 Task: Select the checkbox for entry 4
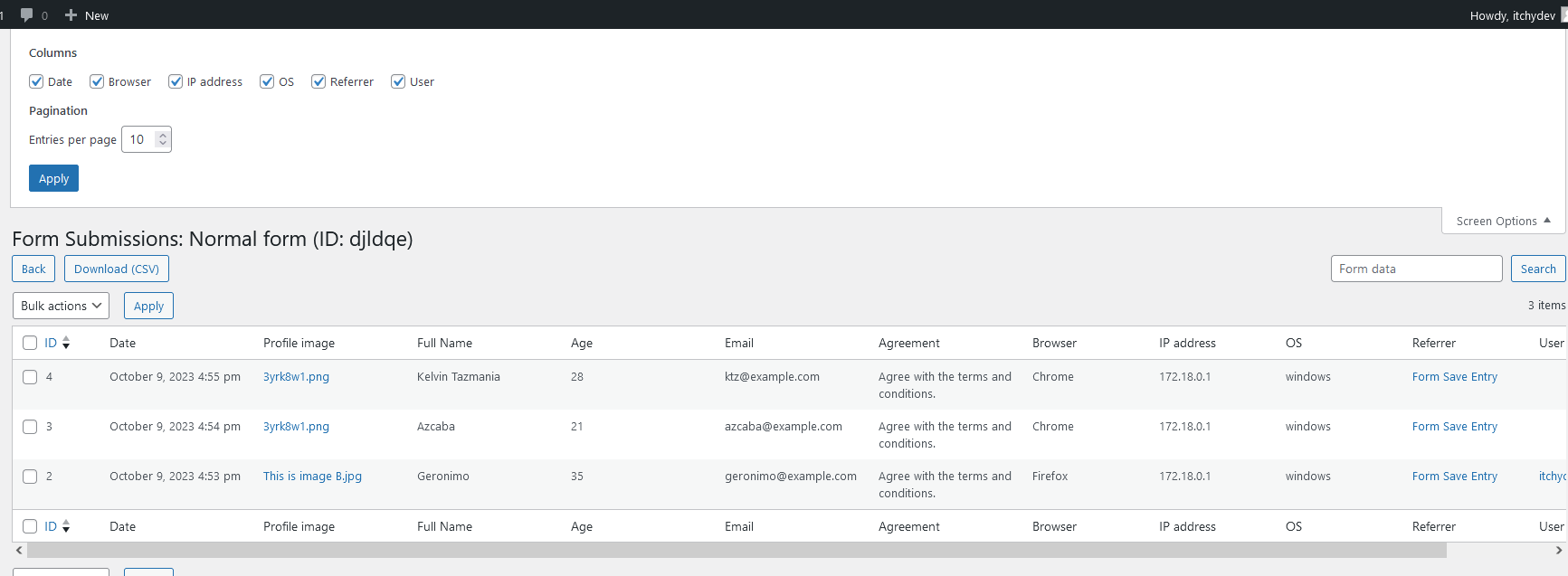click(x=30, y=377)
